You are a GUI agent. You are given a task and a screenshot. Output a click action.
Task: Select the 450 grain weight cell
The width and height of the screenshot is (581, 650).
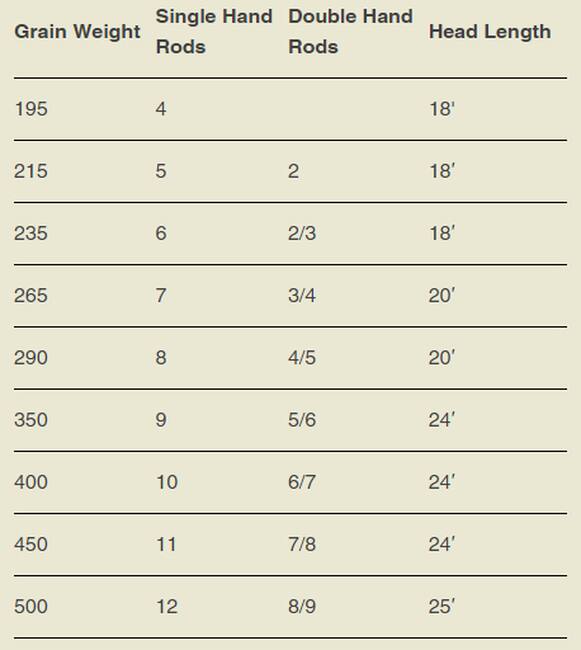[31, 544]
